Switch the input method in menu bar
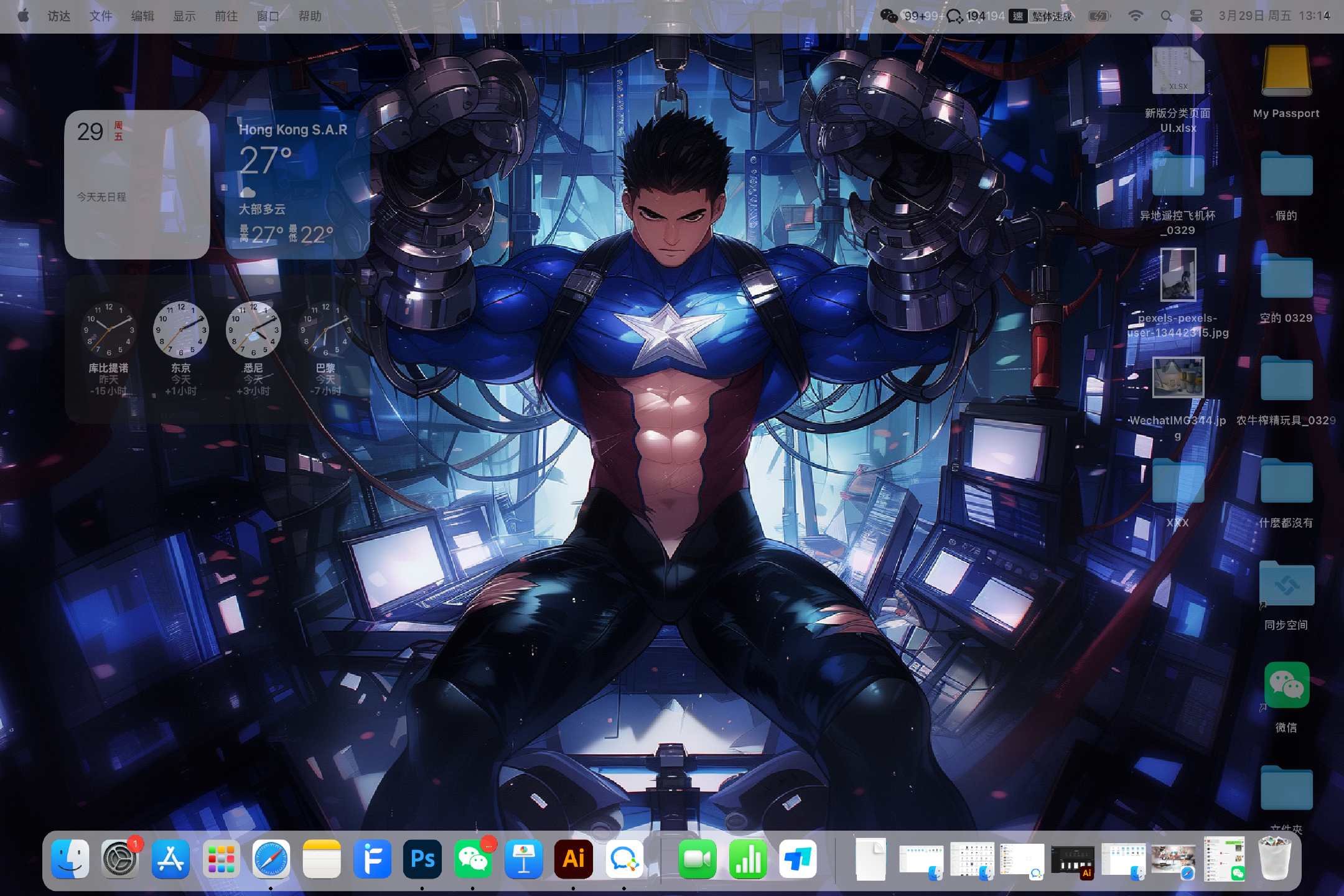 click(1018, 16)
